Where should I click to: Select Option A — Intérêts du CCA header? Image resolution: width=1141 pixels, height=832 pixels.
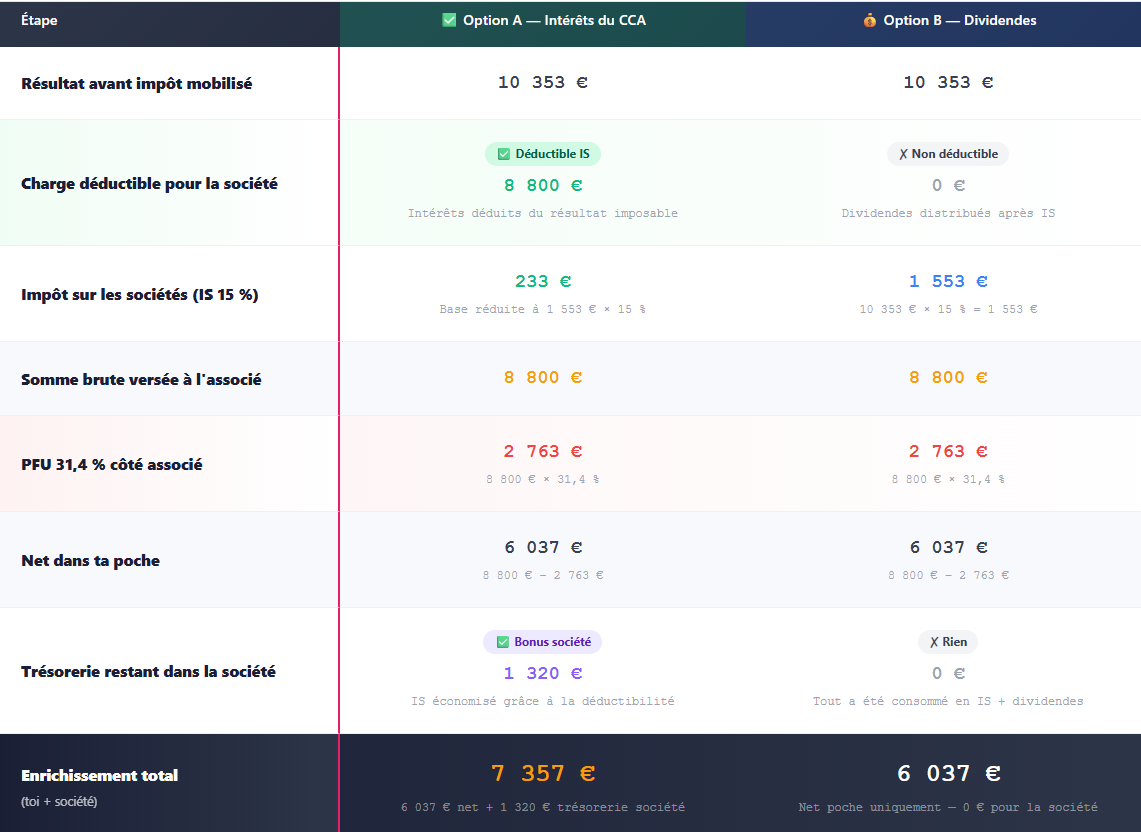[x=543, y=23]
